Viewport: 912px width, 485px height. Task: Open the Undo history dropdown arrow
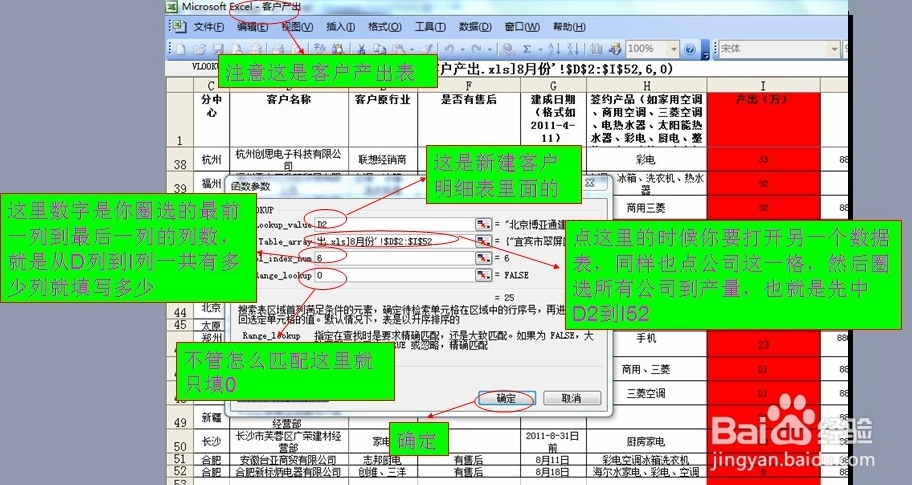point(463,50)
